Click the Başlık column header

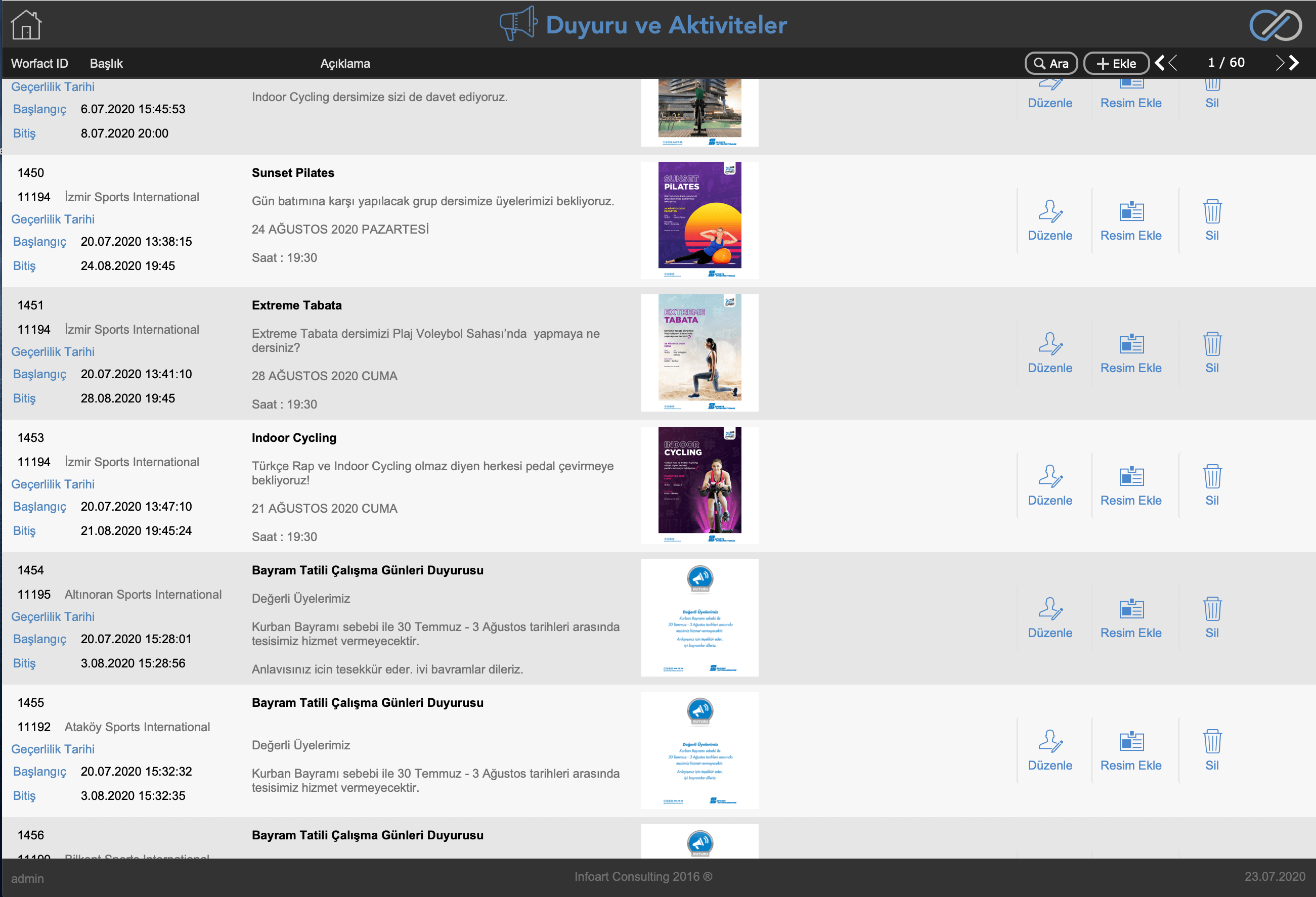106,63
